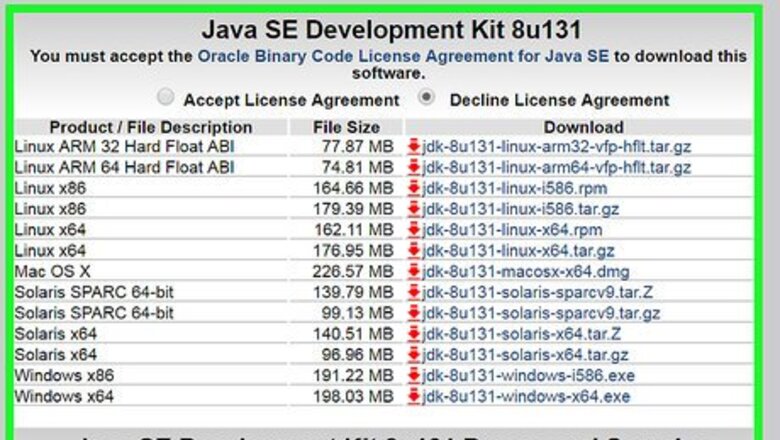The width and height of the screenshot is (780, 440).
Task: Download jdk-8u131-windows-i586.exe file
Action: [x=528, y=376]
